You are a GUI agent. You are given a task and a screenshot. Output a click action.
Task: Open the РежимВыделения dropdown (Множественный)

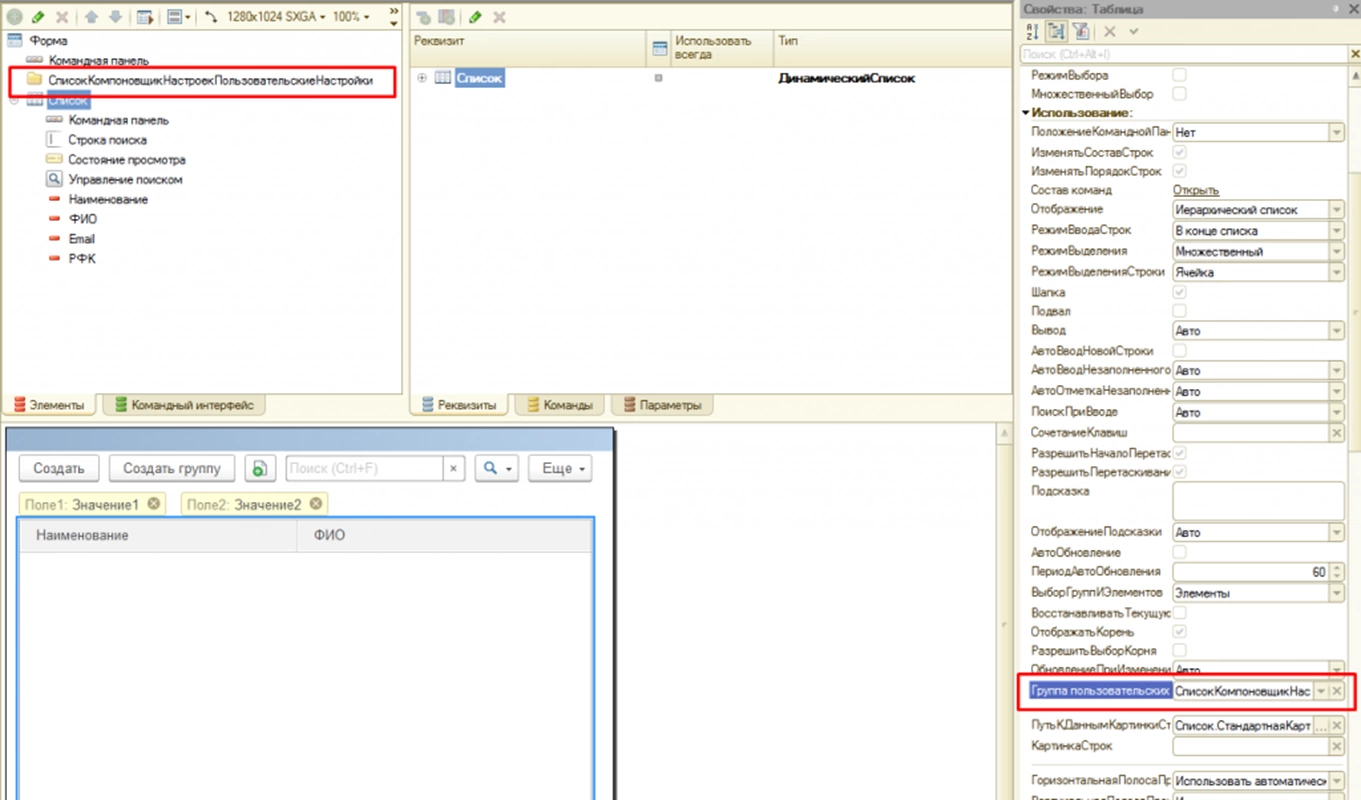point(1337,252)
